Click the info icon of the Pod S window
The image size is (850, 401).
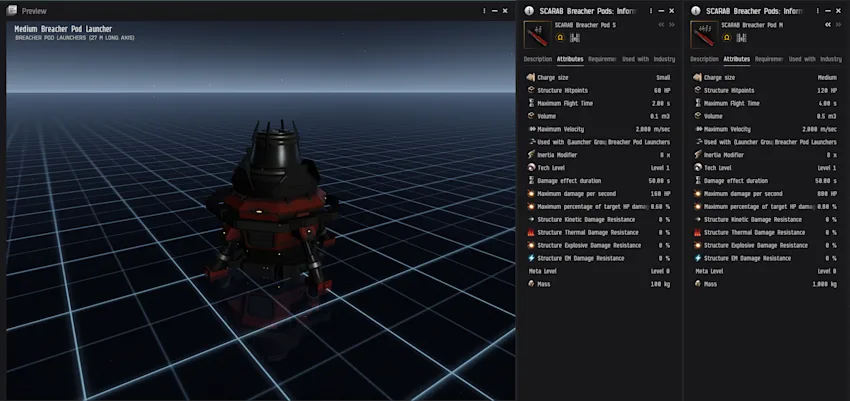(530, 11)
